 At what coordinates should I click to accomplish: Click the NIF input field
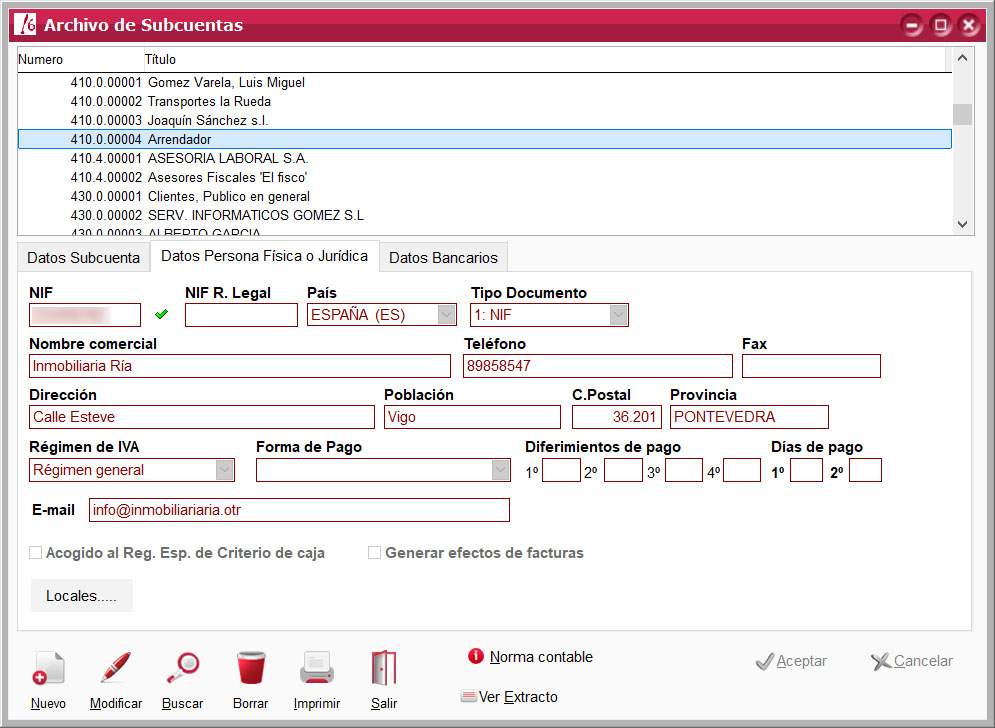tap(85, 315)
